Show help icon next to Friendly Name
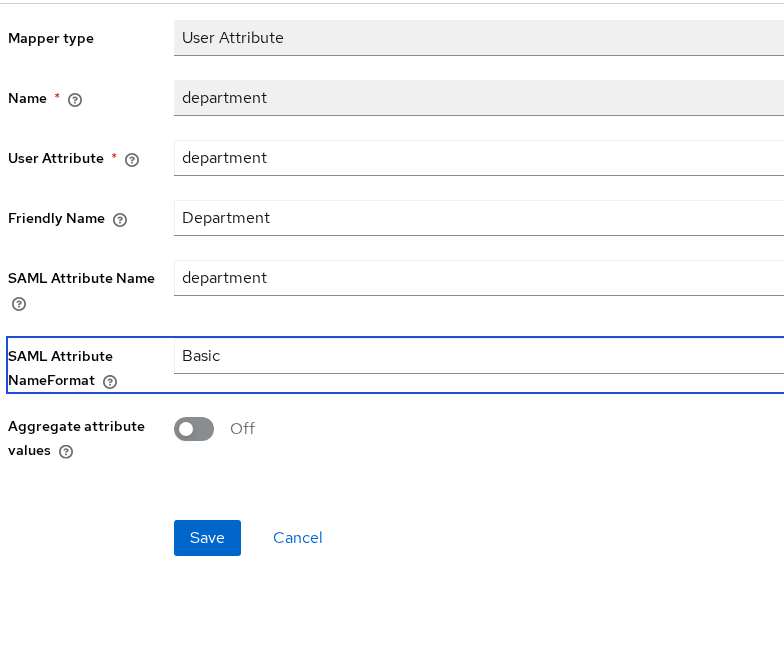This screenshot has height=651, width=784. point(120,220)
